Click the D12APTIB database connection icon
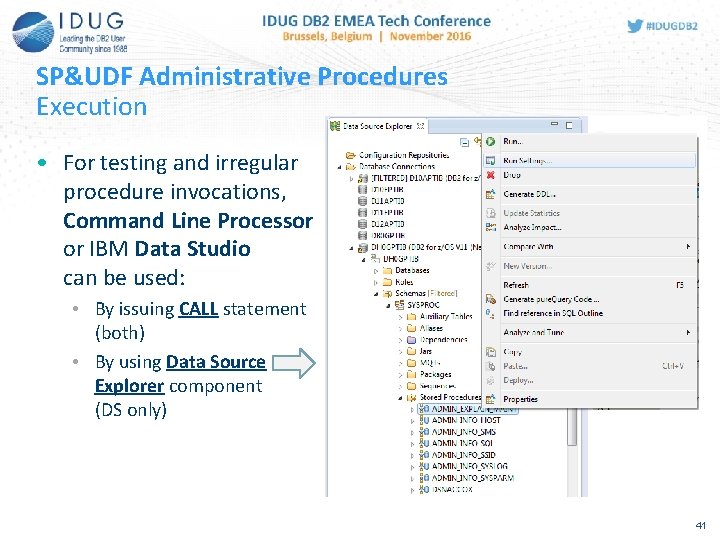The image size is (720, 540). click(x=362, y=224)
